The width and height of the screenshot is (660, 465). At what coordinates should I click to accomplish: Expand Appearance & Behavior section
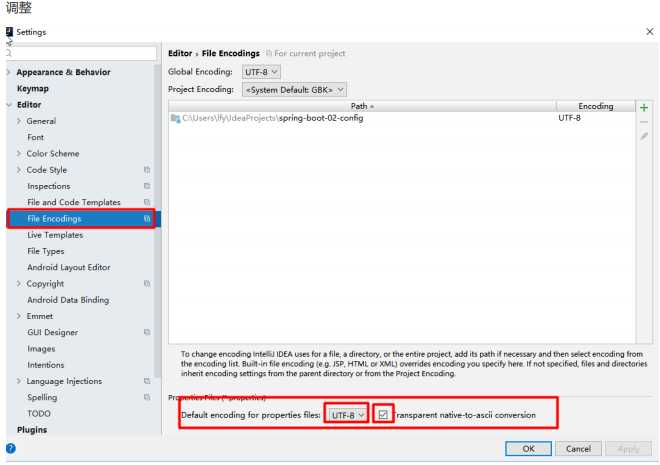click(9, 72)
